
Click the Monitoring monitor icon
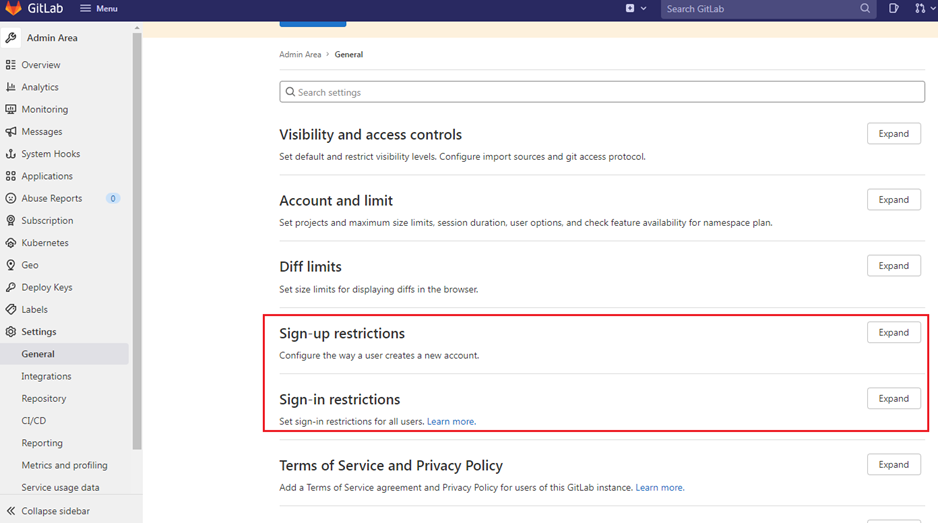click(11, 109)
